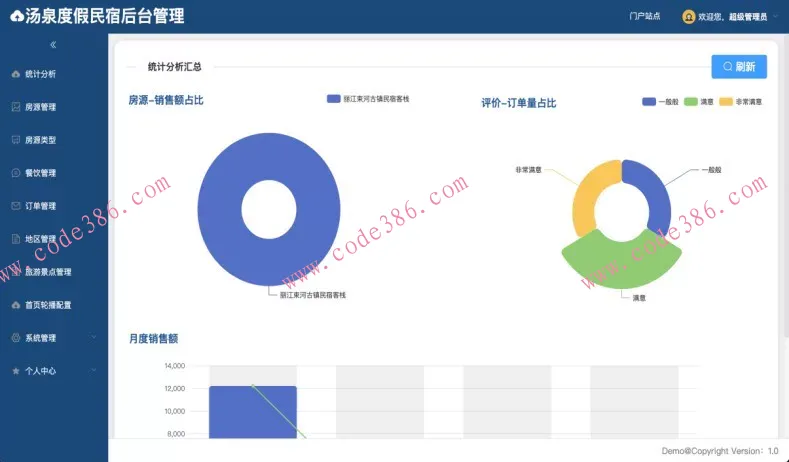
Task: Click the 10,000 axis label
Action: coord(175,411)
